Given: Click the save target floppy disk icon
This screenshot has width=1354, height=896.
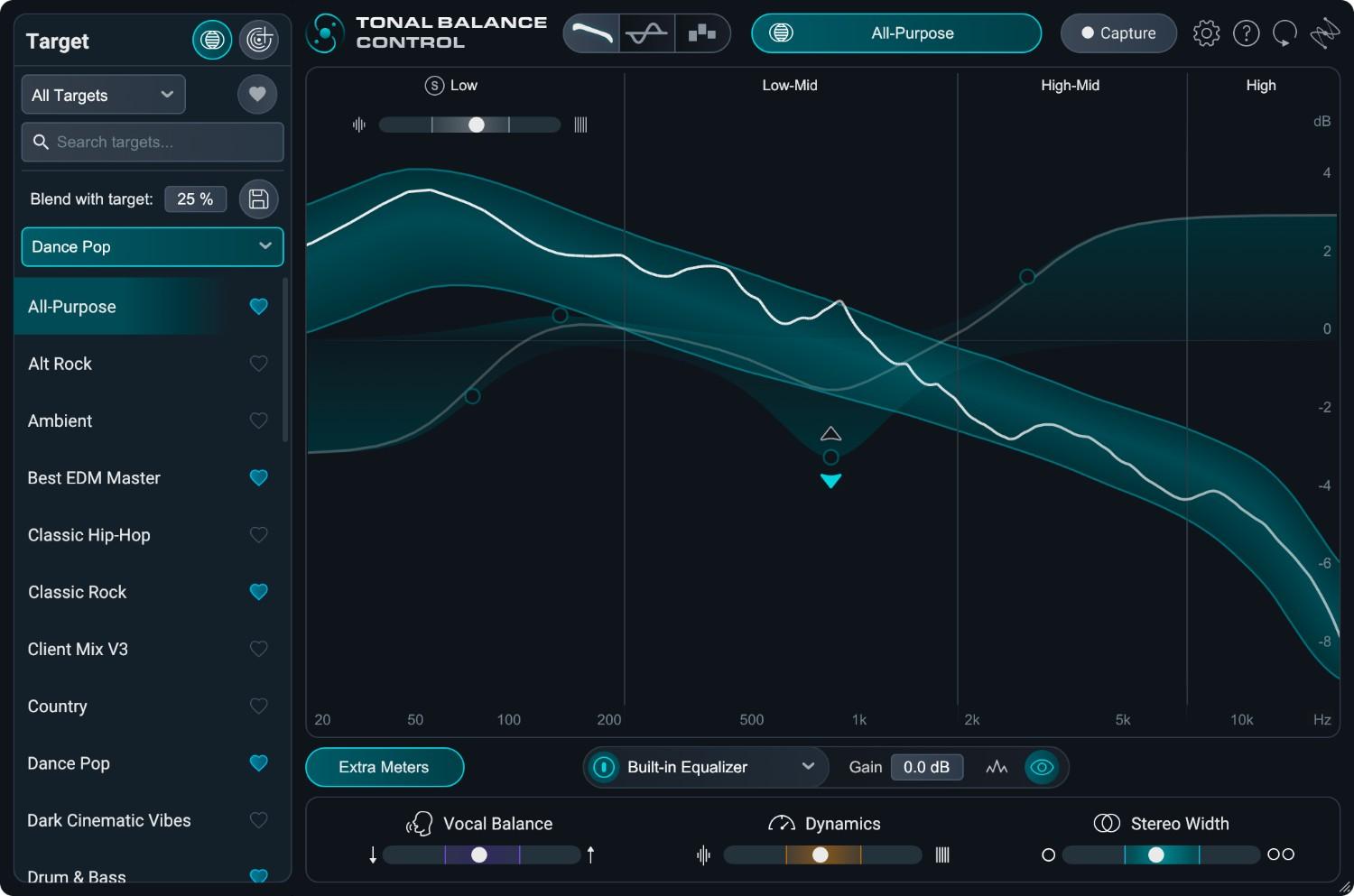Looking at the screenshot, I should pos(258,199).
